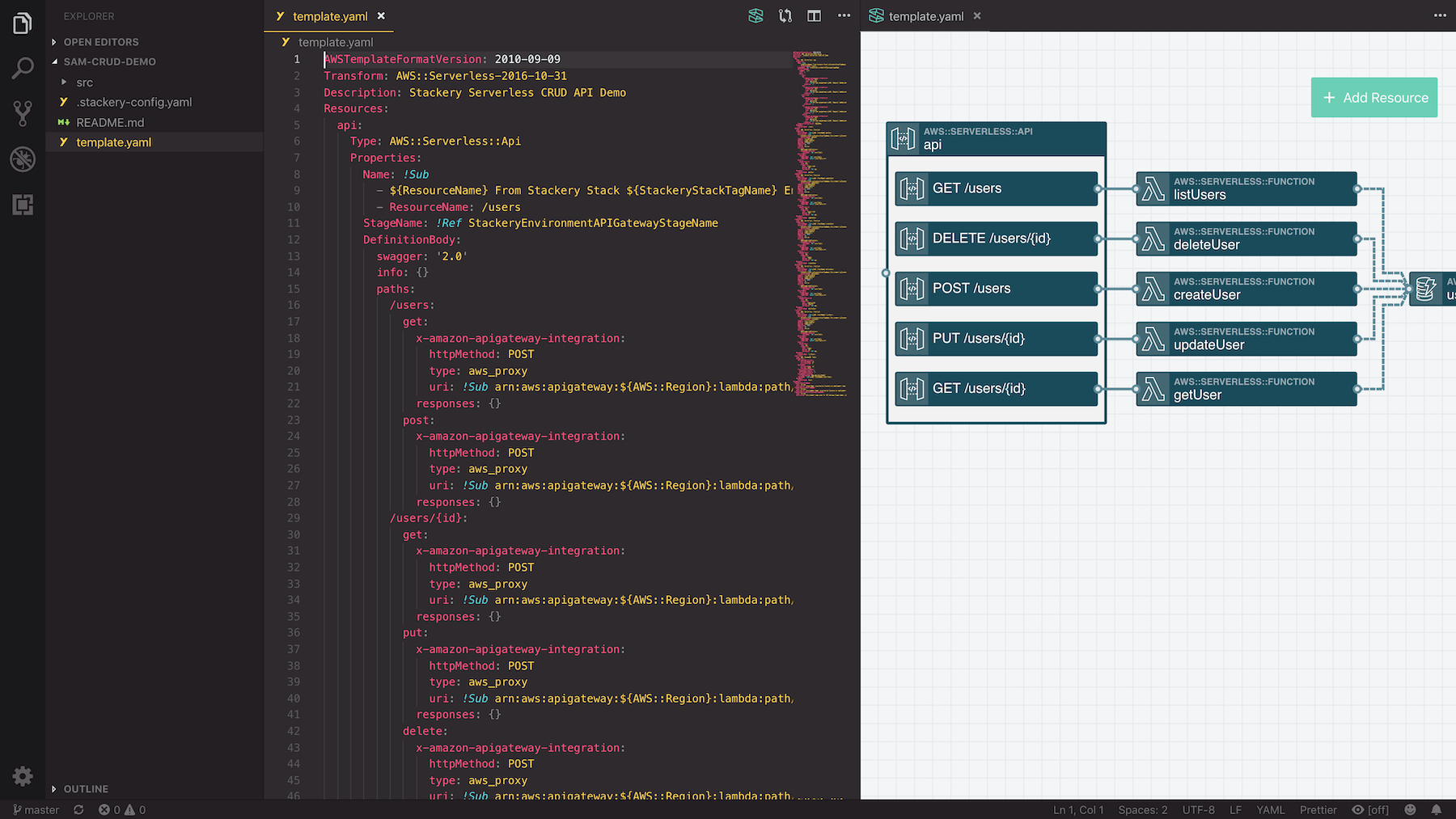Select the PUT /users/{id} route

pyautogui.click(x=997, y=339)
